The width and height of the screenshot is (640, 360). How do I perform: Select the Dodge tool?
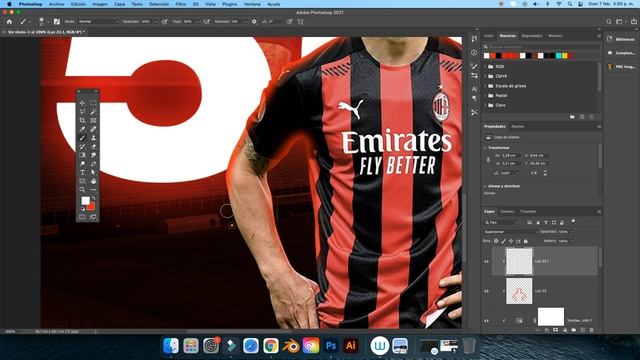[x=82, y=164]
